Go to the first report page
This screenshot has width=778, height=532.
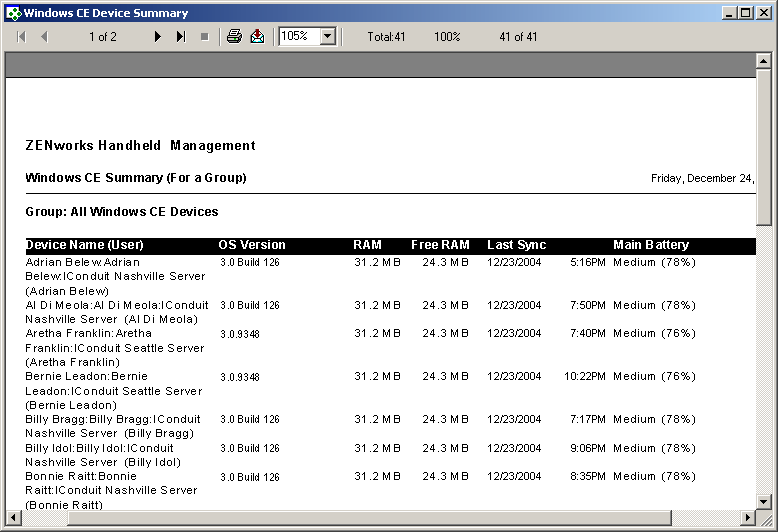(21, 37)
